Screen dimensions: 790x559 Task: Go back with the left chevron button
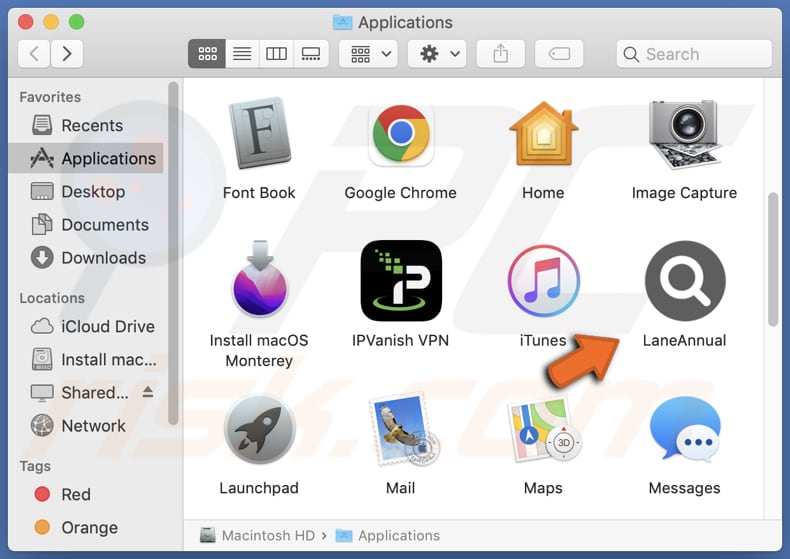34,53
